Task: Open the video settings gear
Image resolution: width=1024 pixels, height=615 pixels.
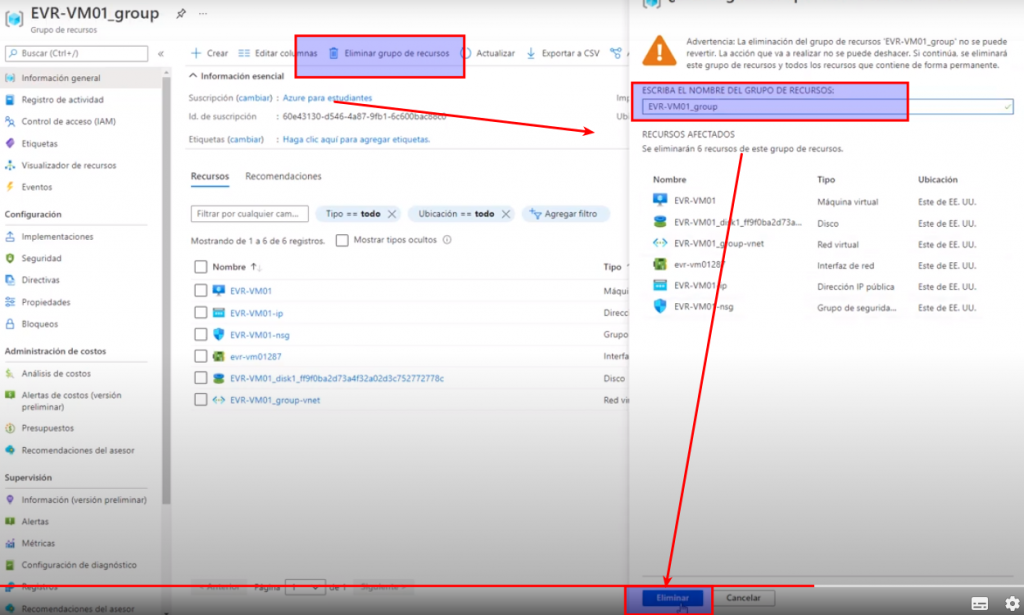Action: tap(1012, 603)
